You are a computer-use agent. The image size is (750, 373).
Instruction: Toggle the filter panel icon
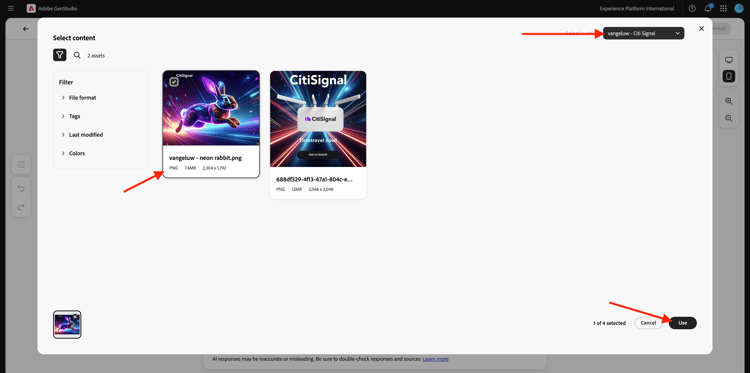[59, 55]
